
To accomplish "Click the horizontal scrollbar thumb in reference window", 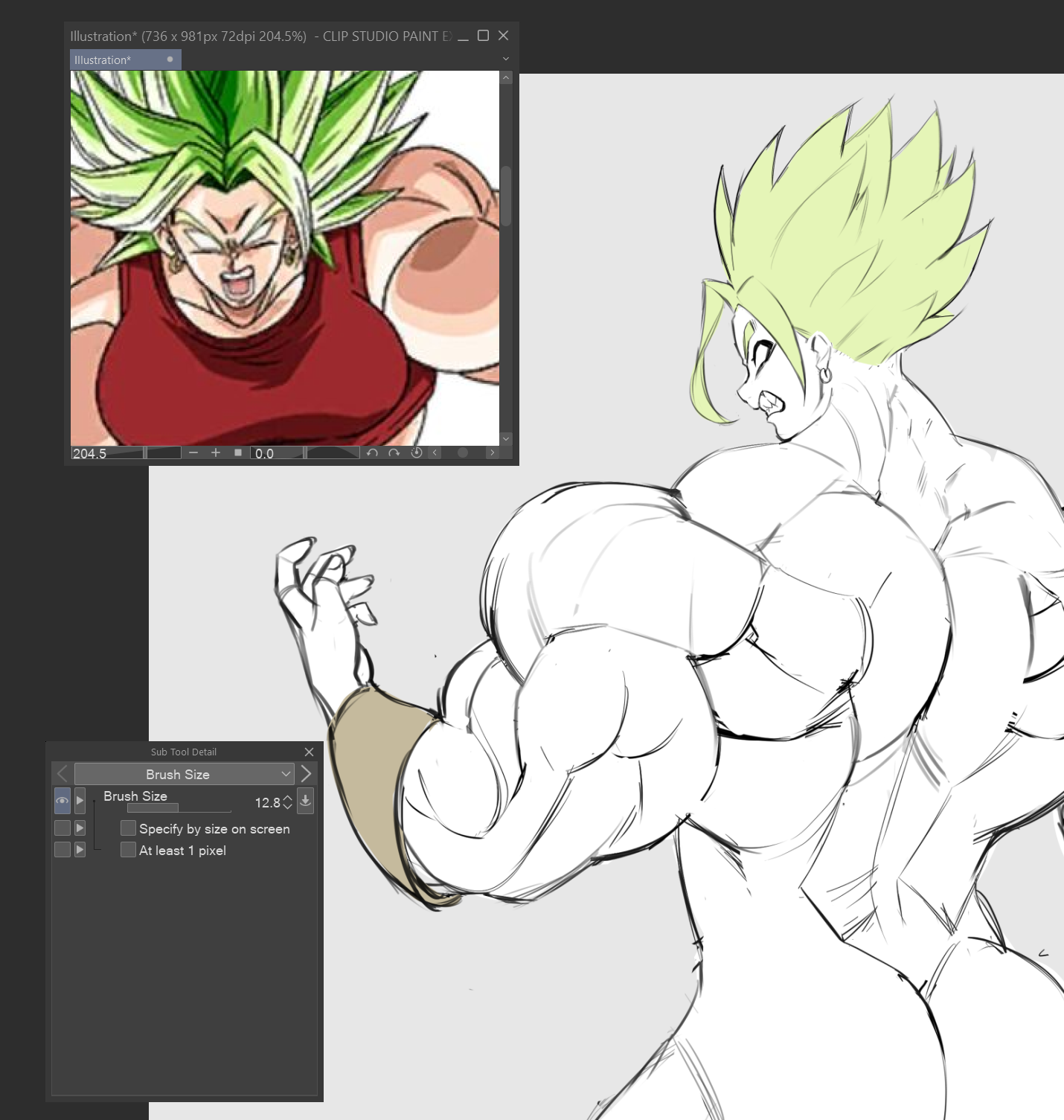I will click(463, 452).
